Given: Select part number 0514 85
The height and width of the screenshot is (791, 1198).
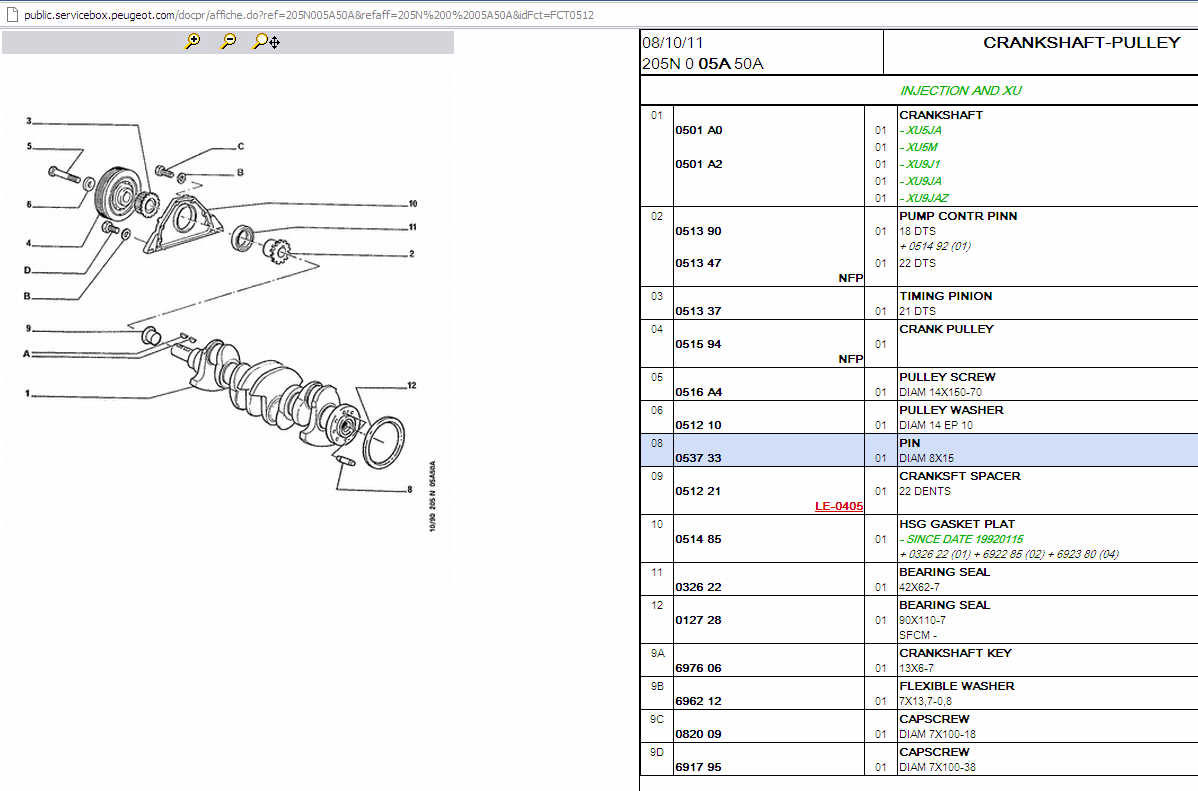Looking at the screenshot, I should pyautogui.click(x=698, y=539).
